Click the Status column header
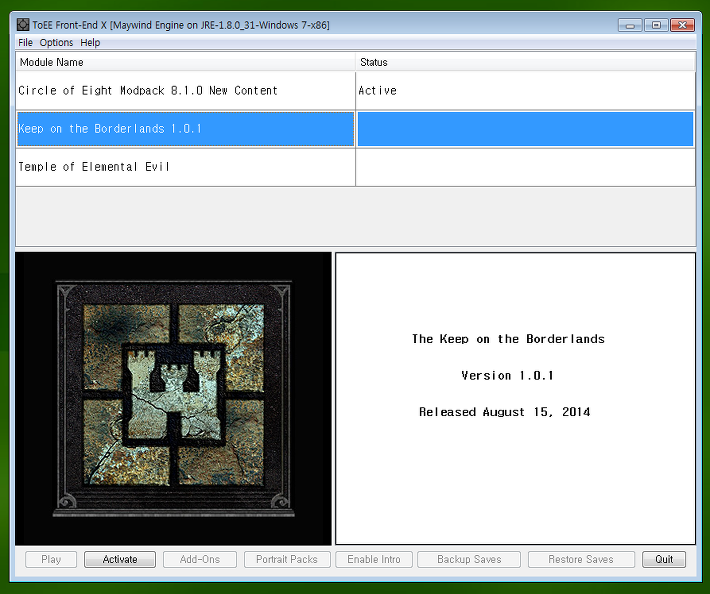Viewport: 710px width, 594px height. (525, 62)
